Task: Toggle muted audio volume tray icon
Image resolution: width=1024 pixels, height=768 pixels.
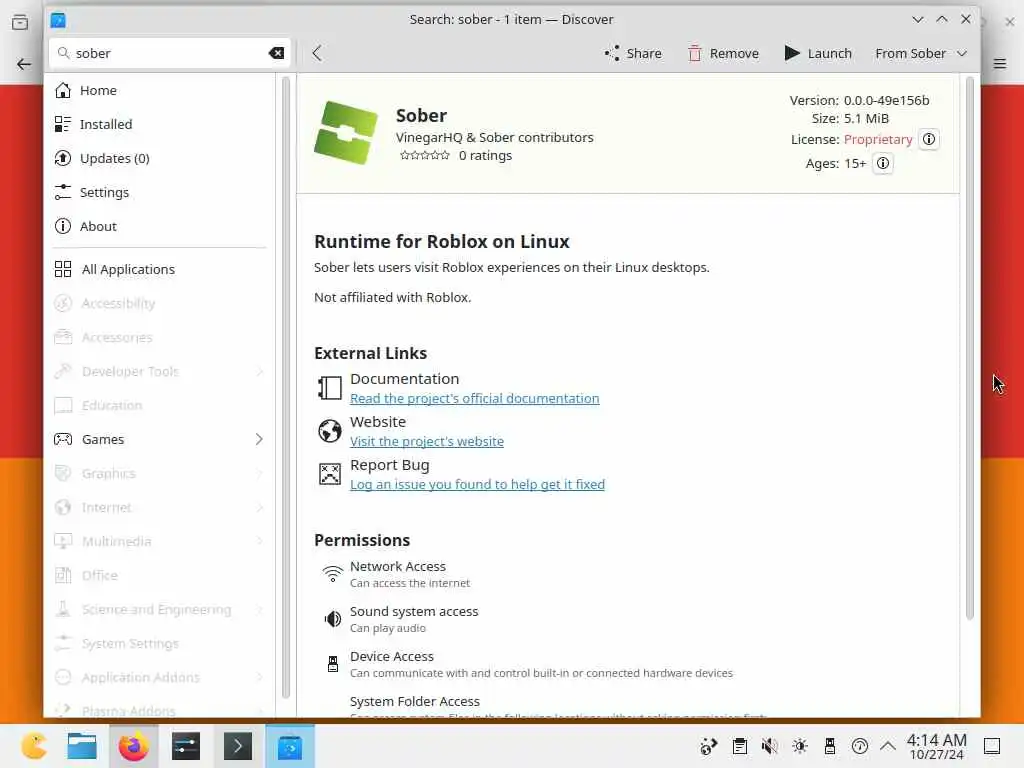Action: click(769, 746)
